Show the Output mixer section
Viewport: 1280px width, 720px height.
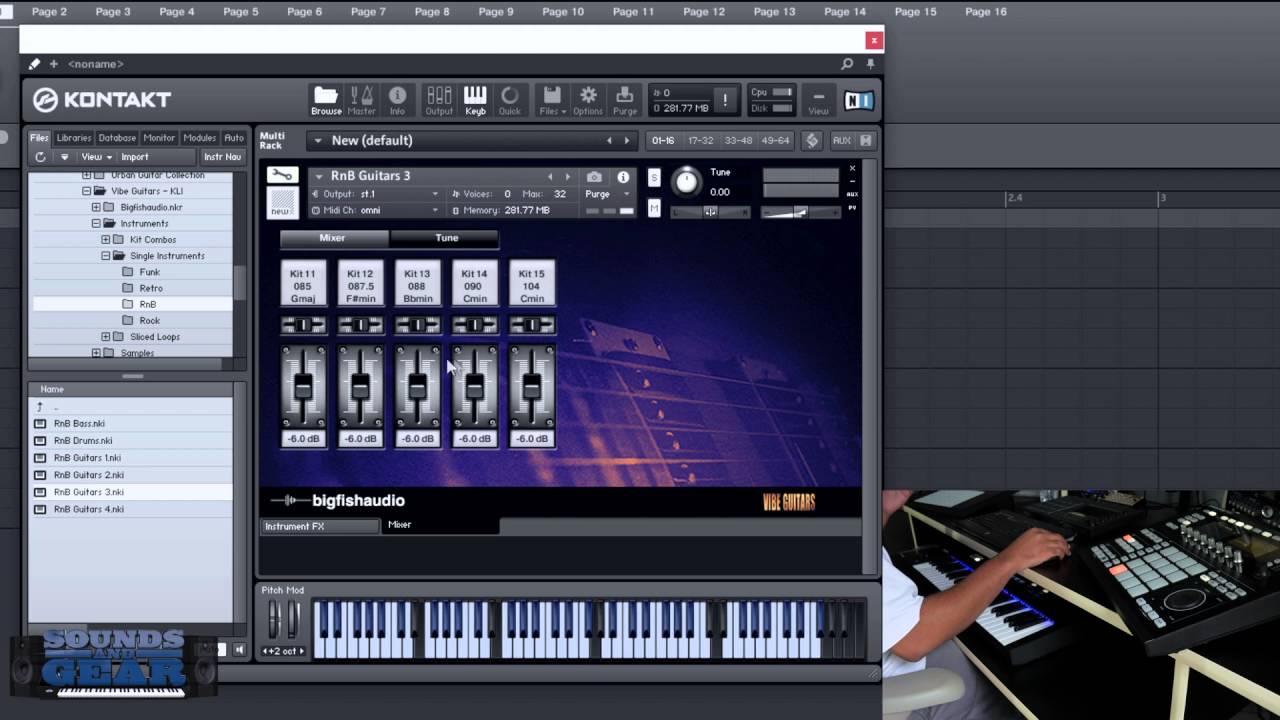(x=439, y=100)
